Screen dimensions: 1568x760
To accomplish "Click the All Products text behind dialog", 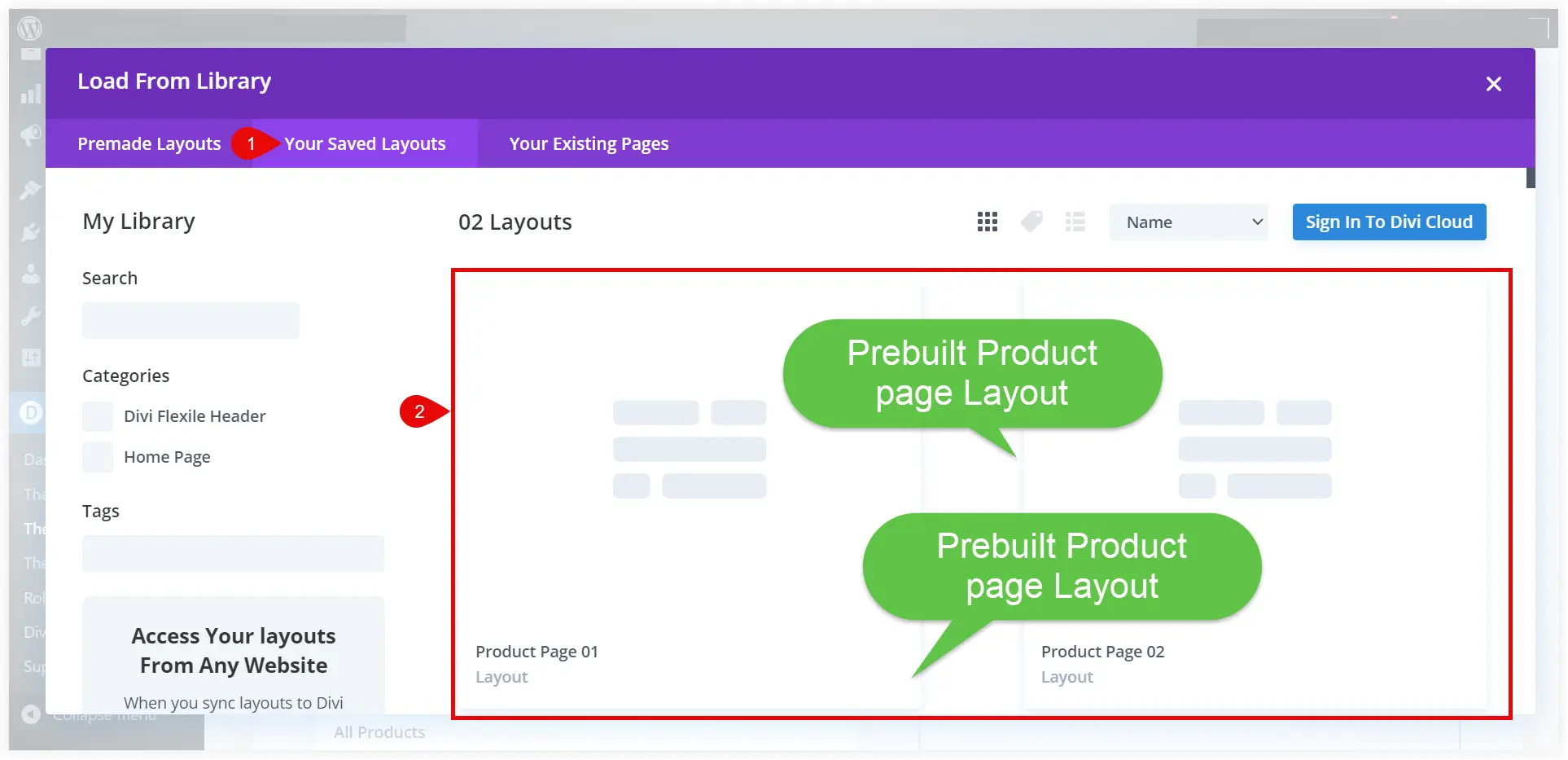I will click(x=379, y=732).
